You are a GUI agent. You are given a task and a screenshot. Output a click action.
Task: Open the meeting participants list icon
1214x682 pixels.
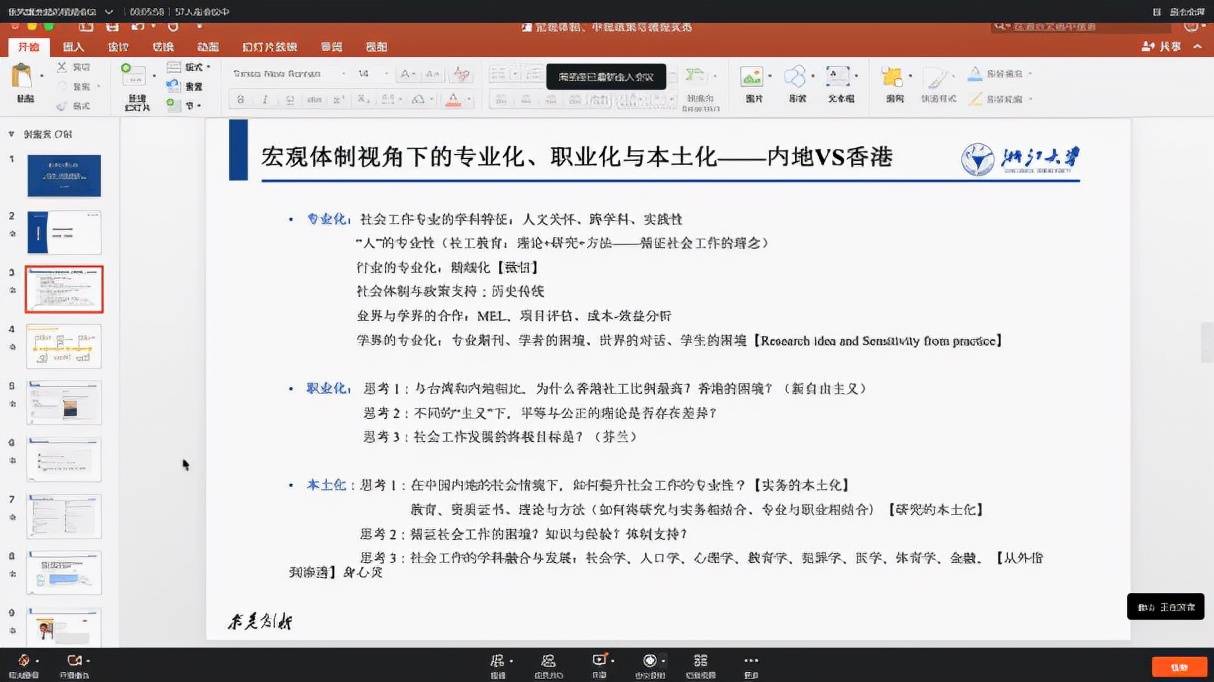(548, 660)
